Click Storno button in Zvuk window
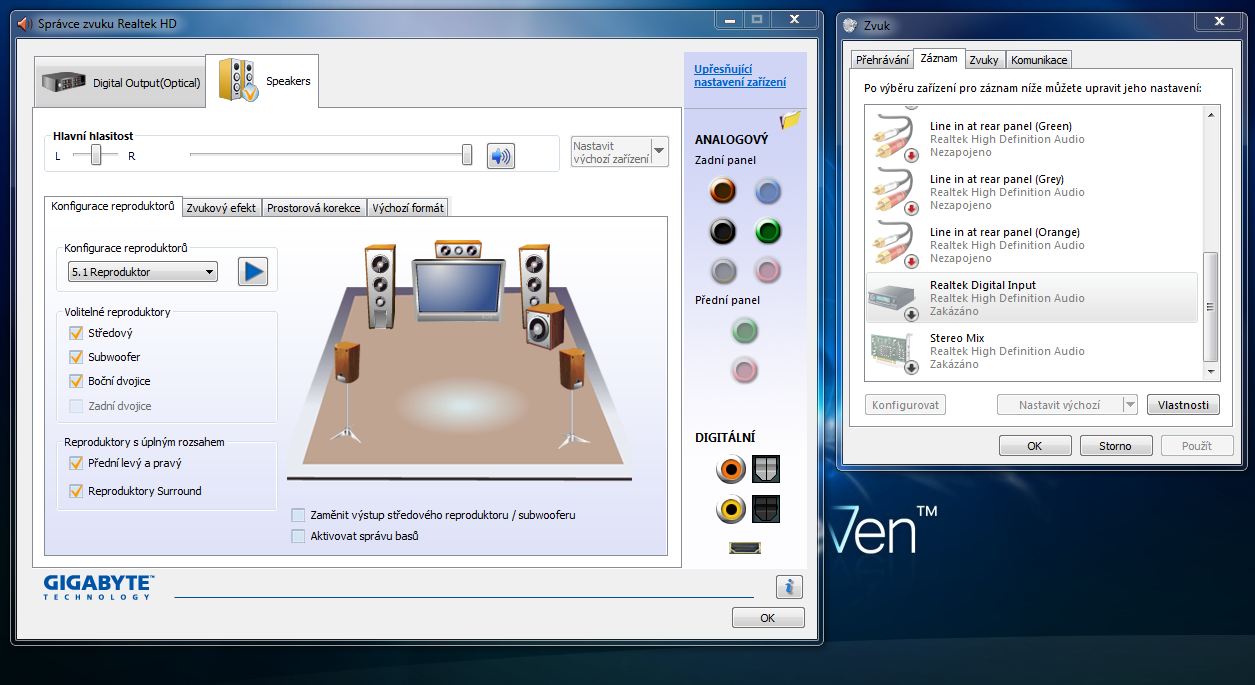 tap(1115, 446)
